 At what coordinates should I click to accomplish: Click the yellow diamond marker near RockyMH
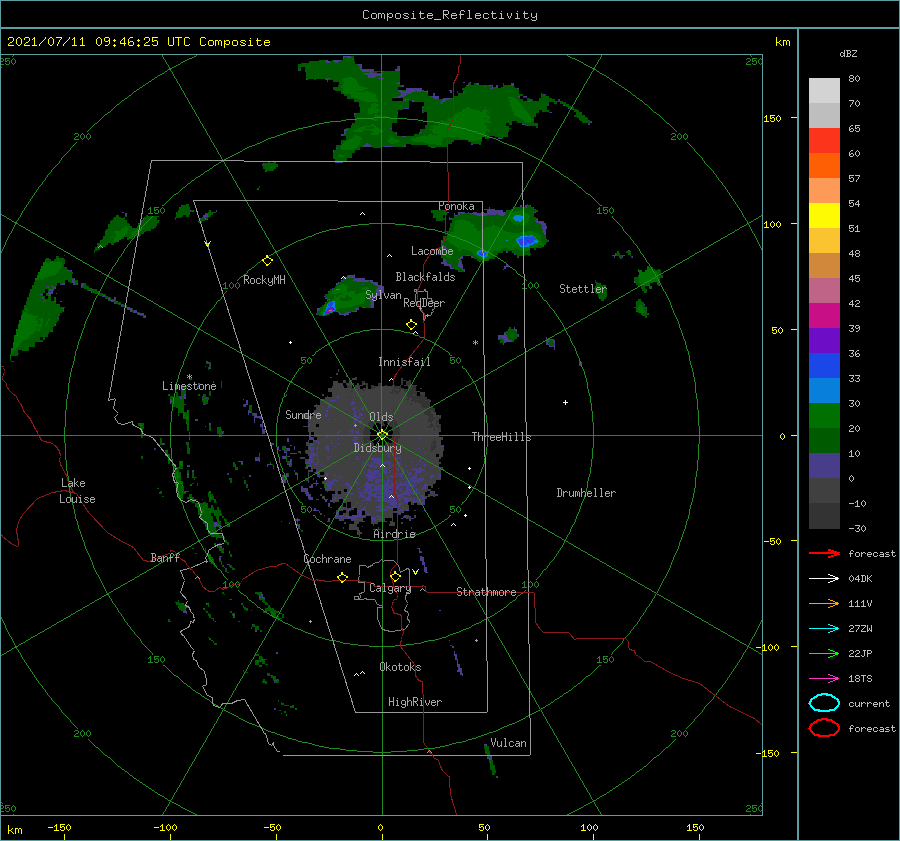point(267,261)
